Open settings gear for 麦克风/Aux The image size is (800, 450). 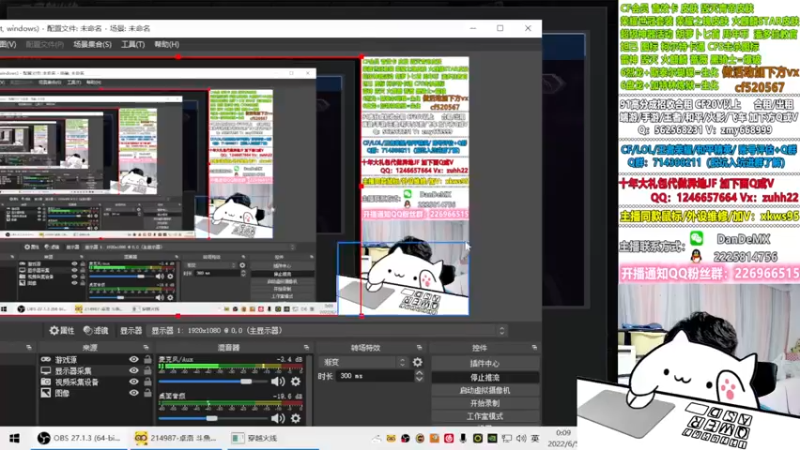[295, 381]
